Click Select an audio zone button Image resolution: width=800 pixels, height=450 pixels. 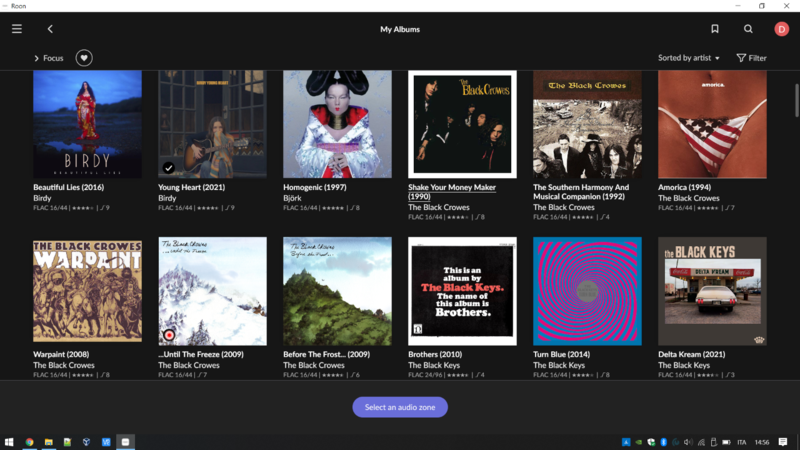pyautogui.click(x=400, y=407)
